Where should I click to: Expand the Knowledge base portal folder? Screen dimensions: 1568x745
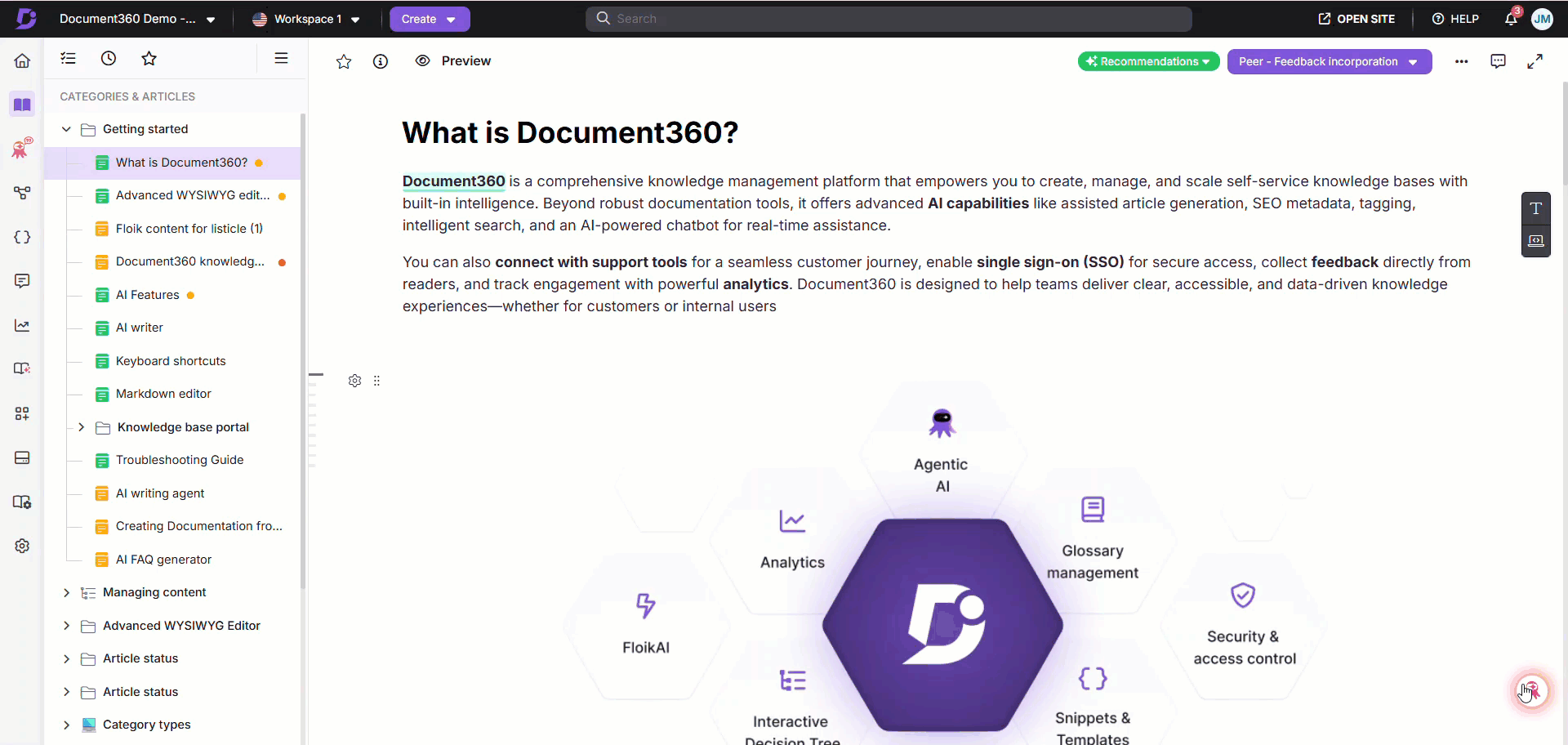82,427
